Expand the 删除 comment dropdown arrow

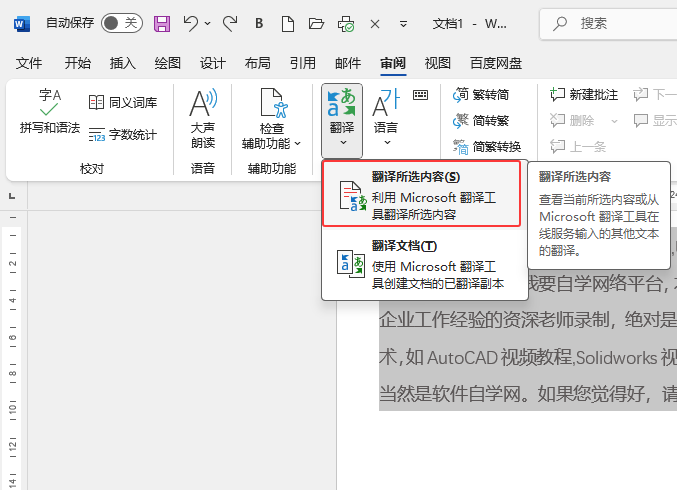pyautogui.click(x=614, y=121)
